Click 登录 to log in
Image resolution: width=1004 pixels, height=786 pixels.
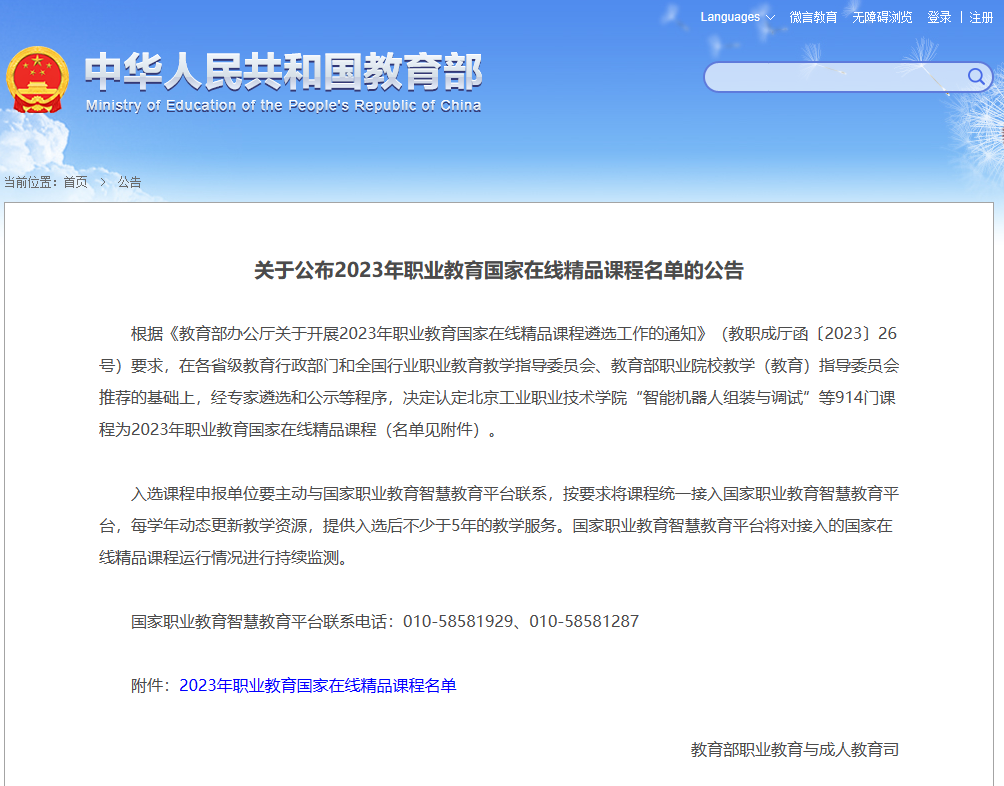tap(939, 17)
